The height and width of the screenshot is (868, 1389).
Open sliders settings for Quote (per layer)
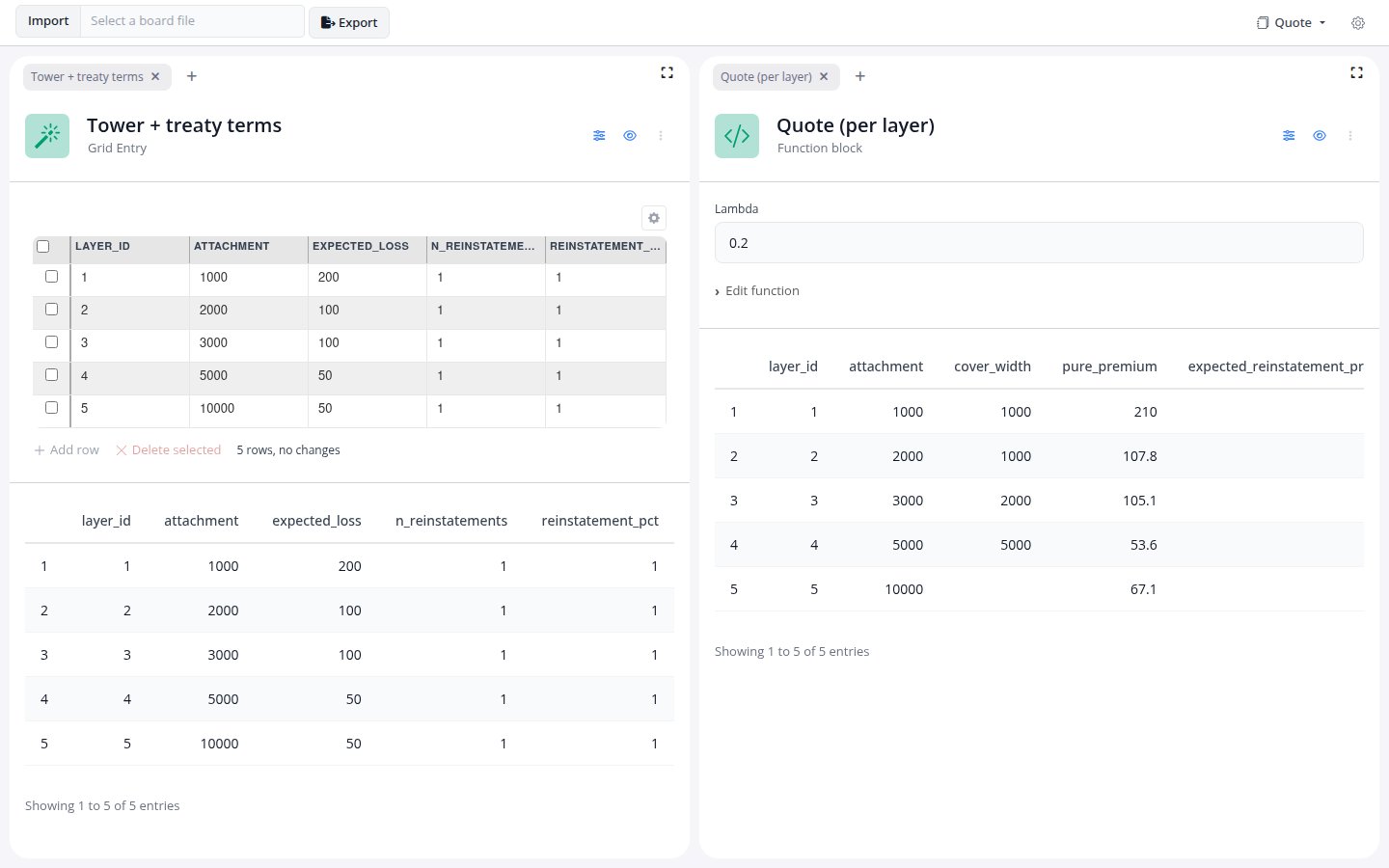[1289, 136]
